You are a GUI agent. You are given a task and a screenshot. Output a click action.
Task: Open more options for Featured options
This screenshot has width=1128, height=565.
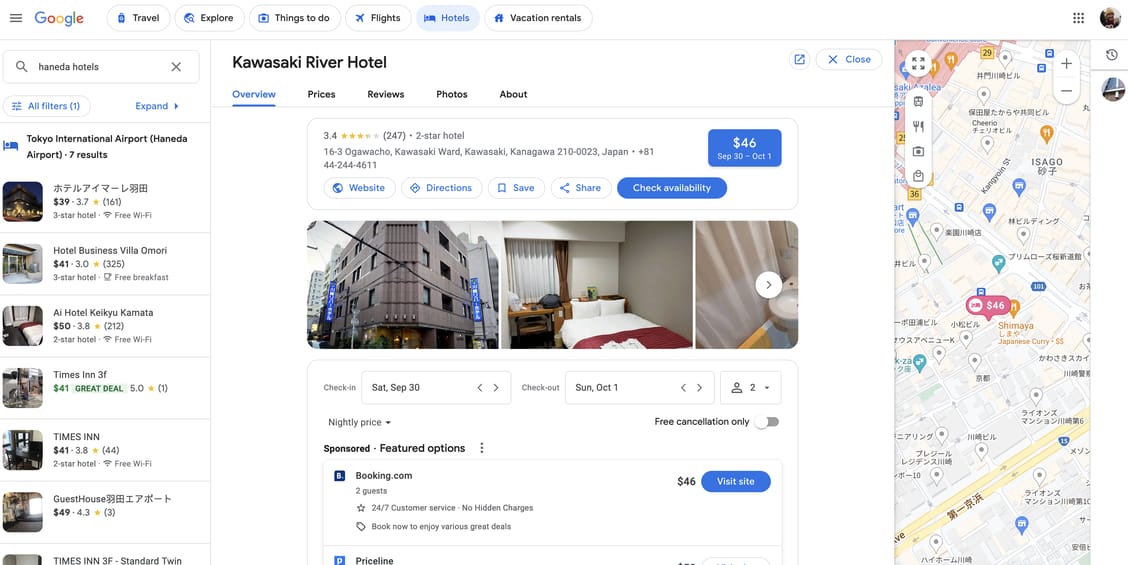click(482, 448)
